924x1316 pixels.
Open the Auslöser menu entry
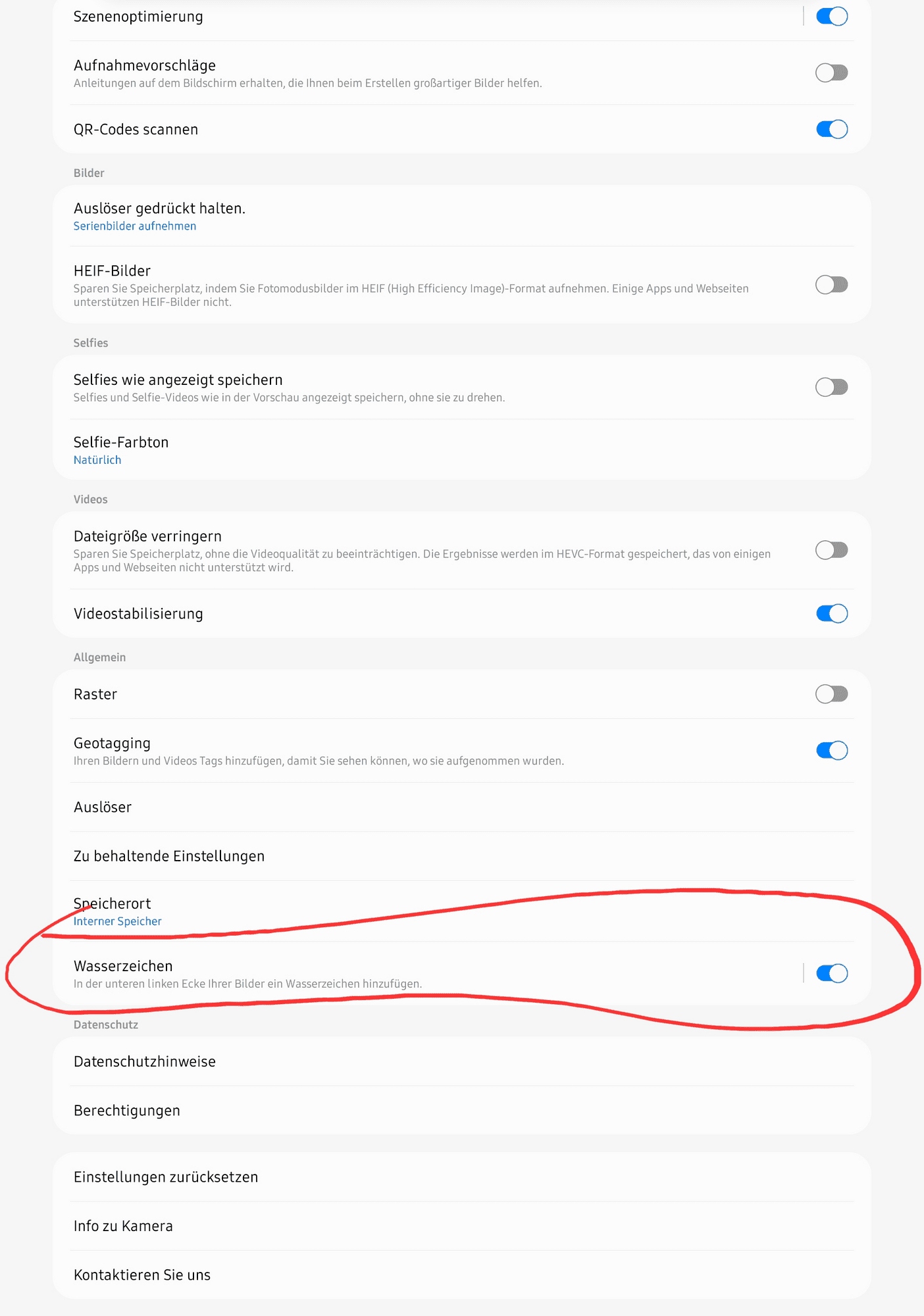tap(462, 807)
